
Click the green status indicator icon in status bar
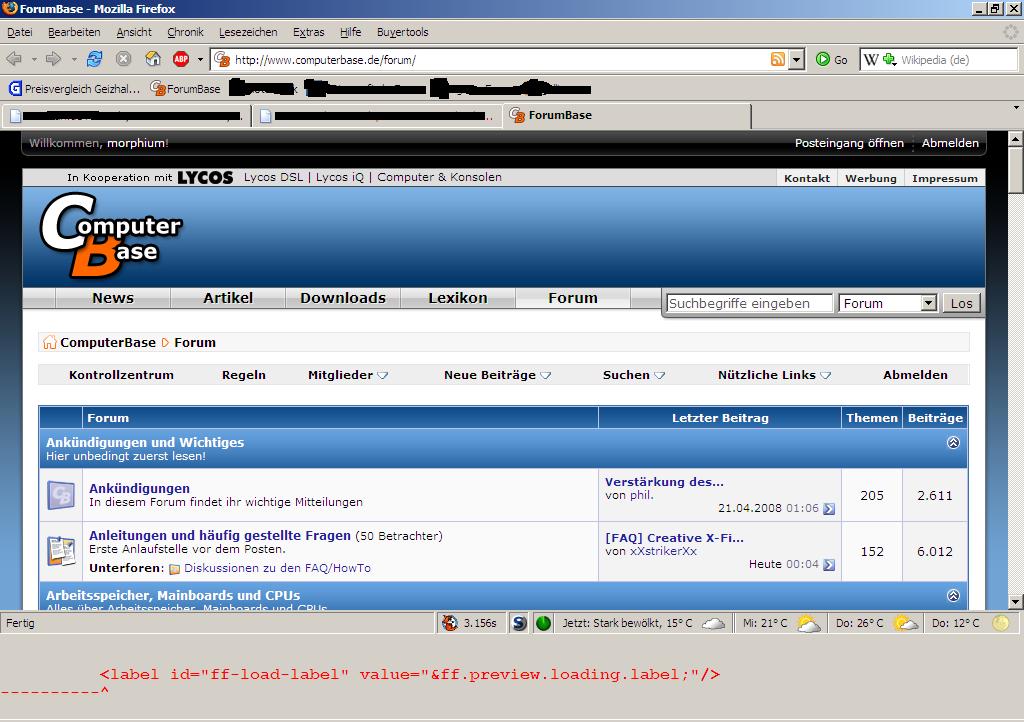tap(543, 623)
